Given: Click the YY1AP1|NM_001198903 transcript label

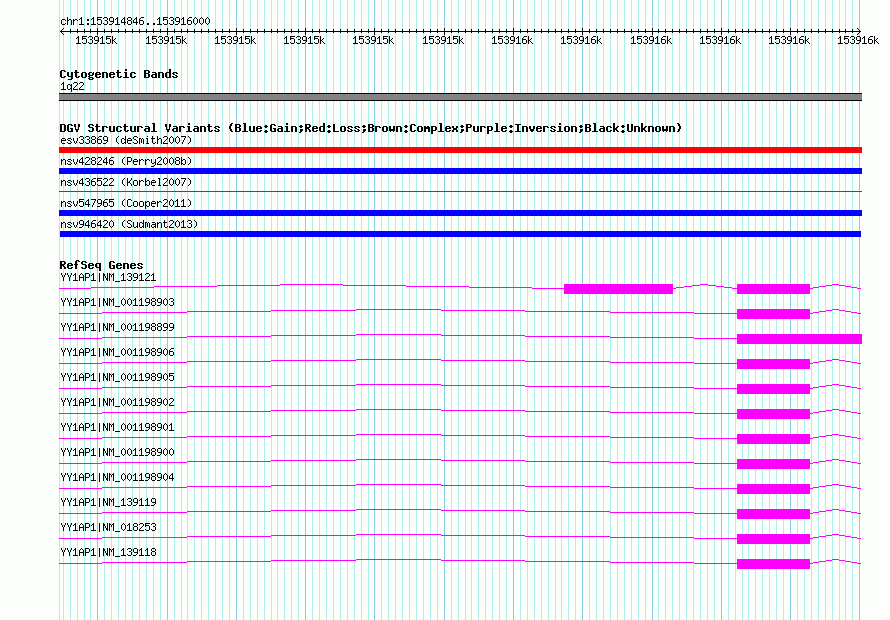Looking at the screenshot, I should click(117, 302).
